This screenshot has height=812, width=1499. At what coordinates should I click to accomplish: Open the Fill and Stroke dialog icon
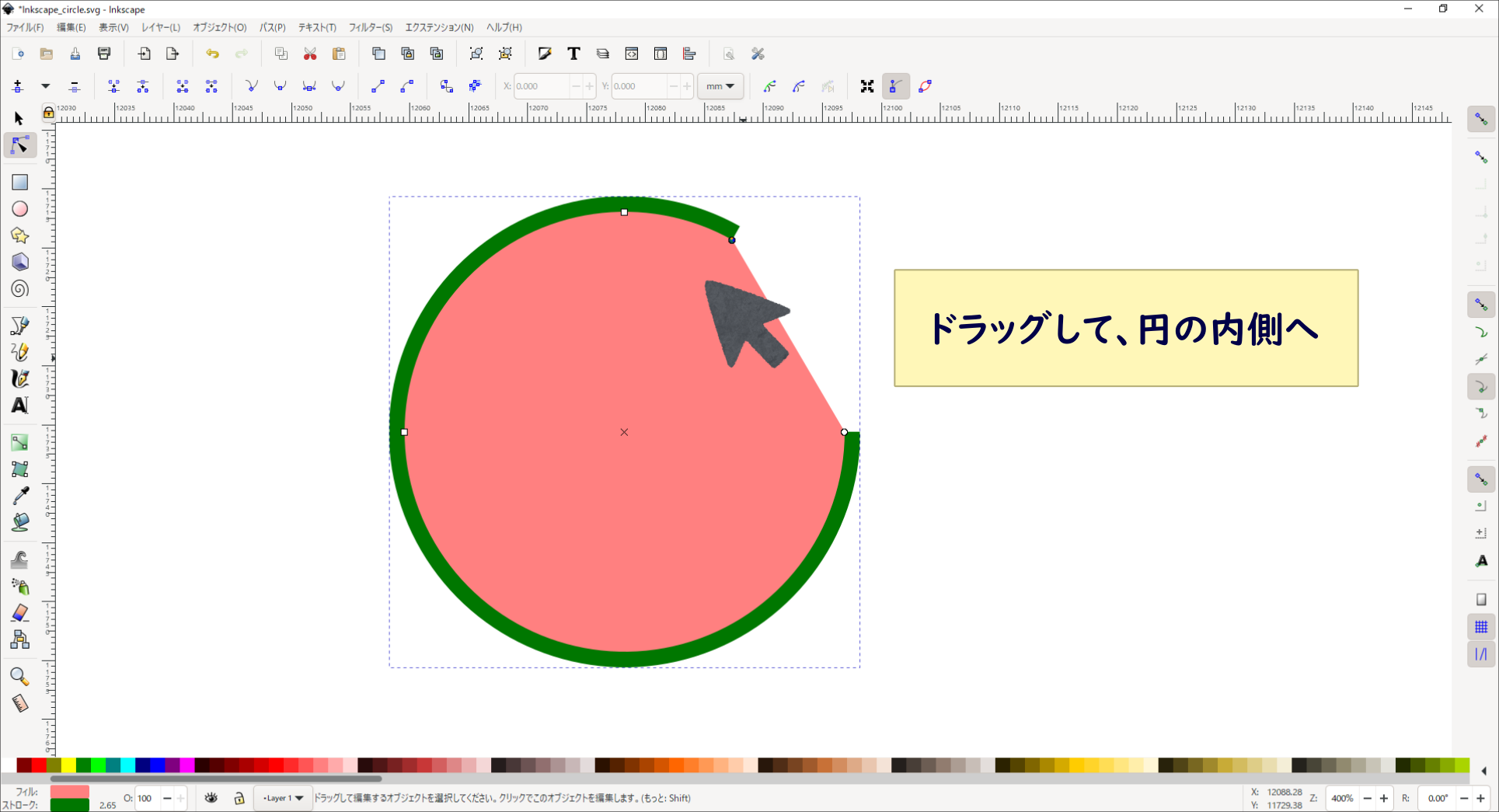point(543,53)
